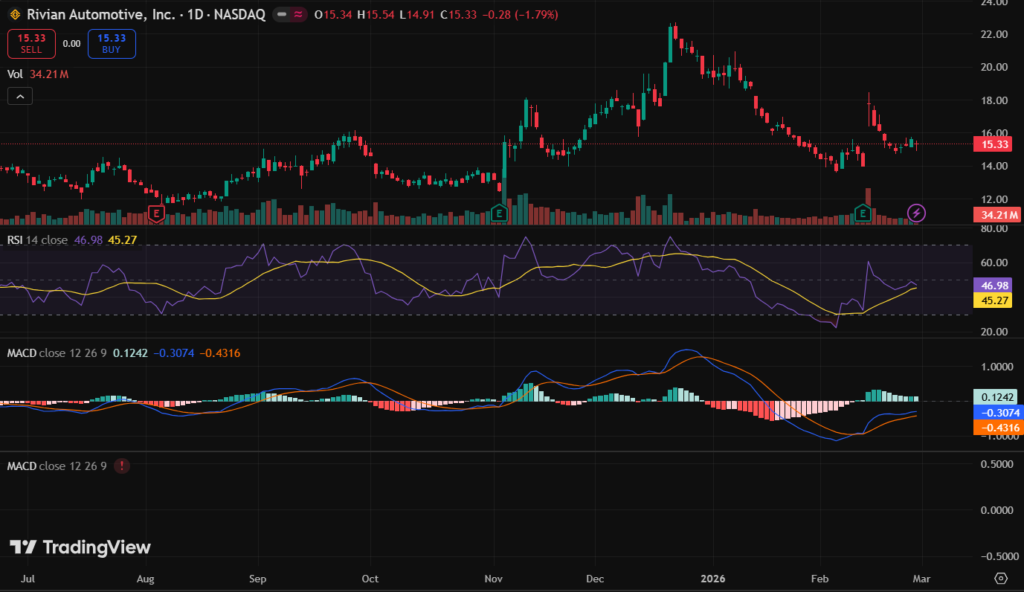The image size is (1024, 592).
Task: Open chart settings gear icon at bottom right
Action: point(1000,579)
